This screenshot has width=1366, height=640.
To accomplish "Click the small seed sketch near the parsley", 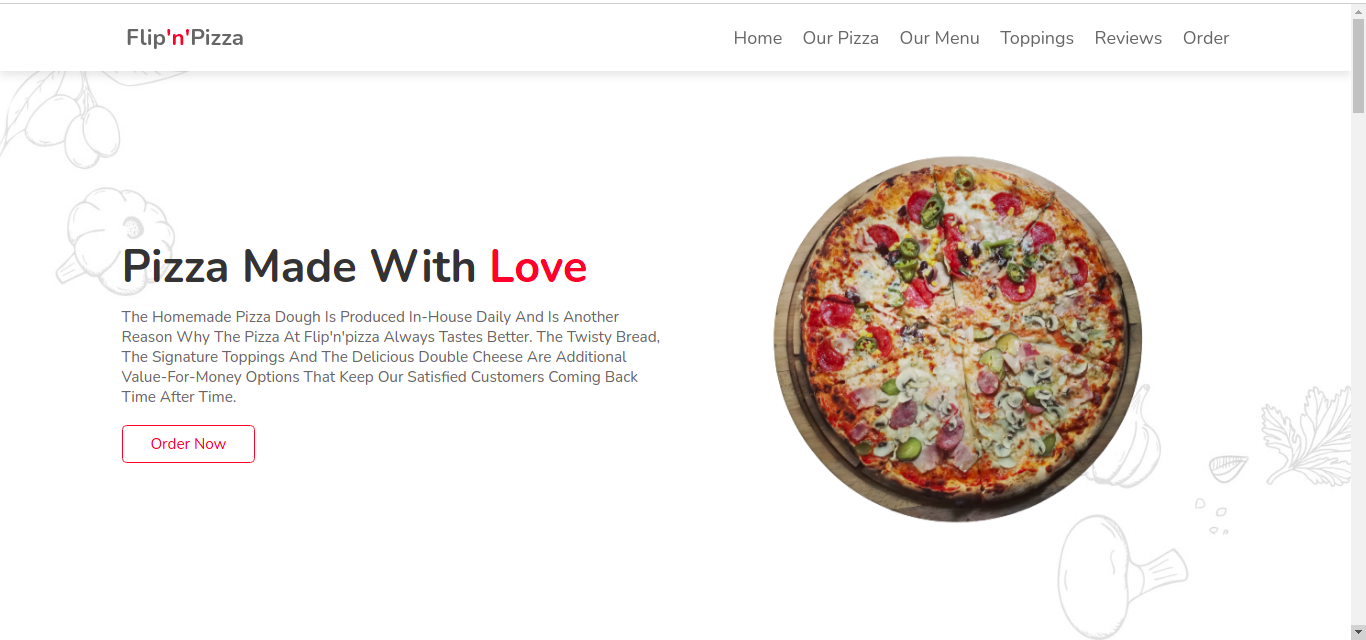I will click(1228, 467).
